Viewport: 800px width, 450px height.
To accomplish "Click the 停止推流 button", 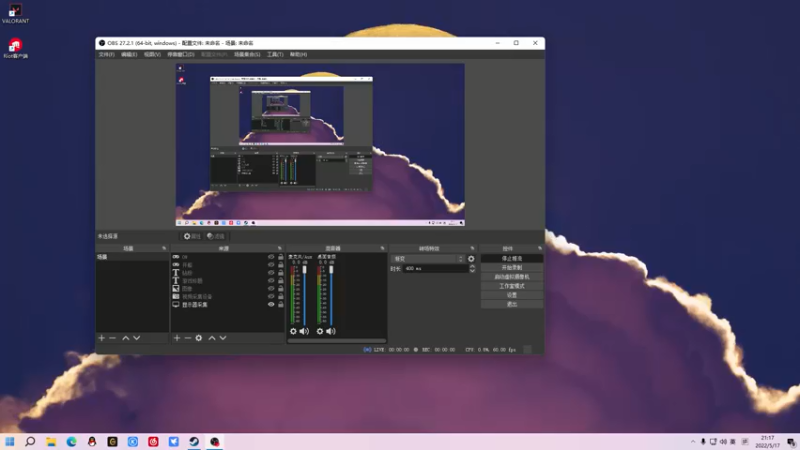I will pos(512,259).
